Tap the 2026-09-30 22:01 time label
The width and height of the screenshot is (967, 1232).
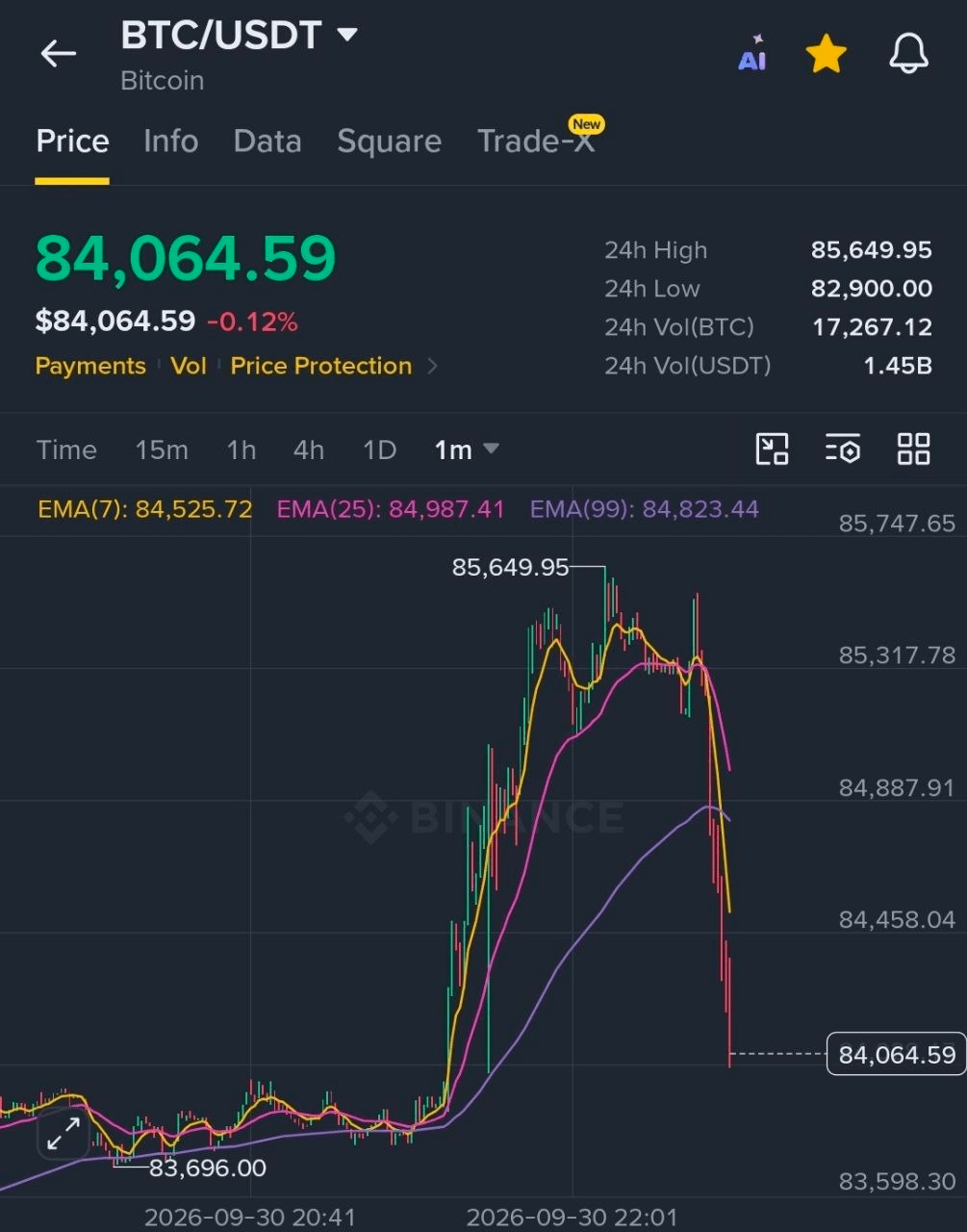pos(572,1218)
